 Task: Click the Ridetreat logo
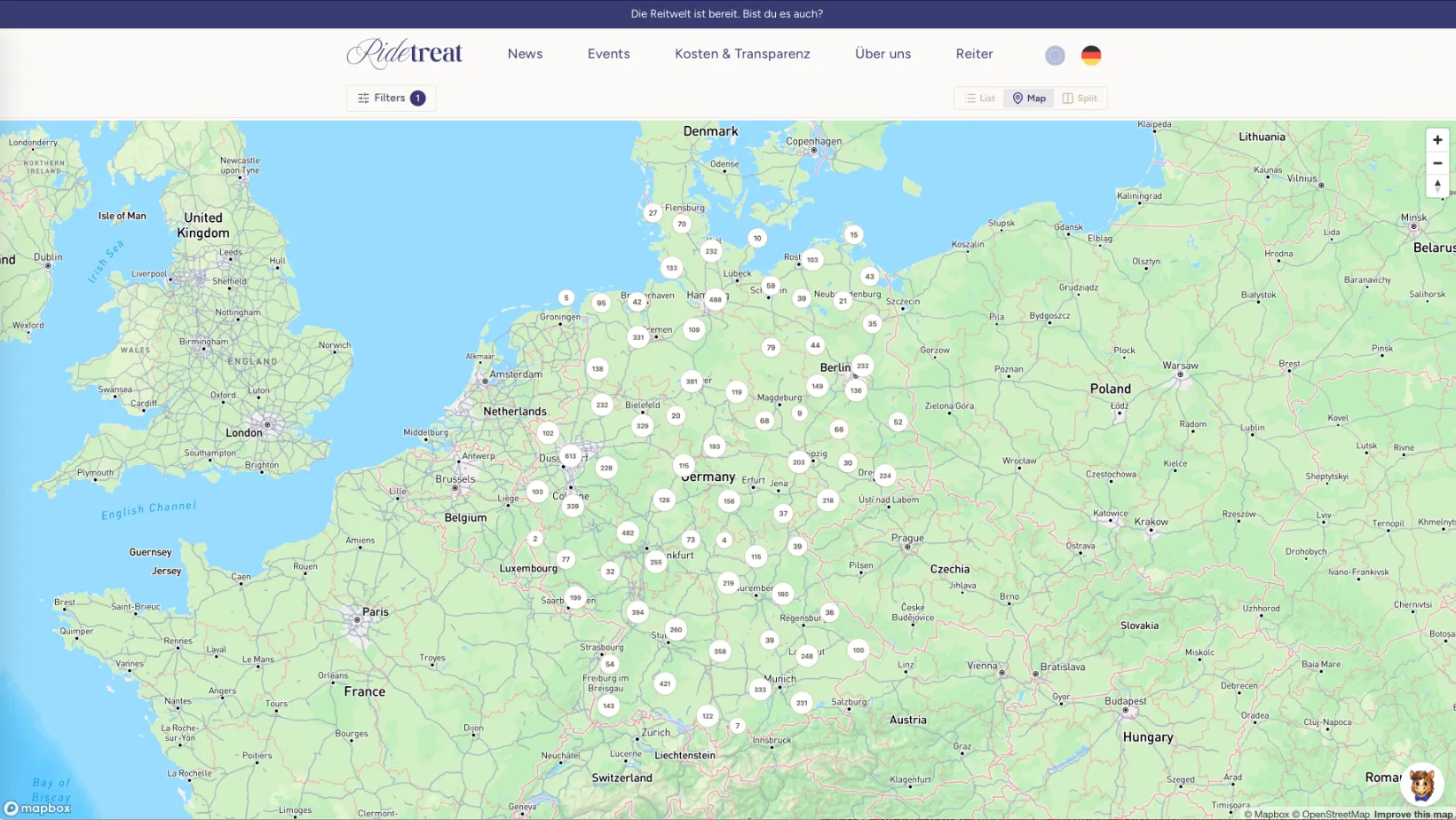coord(405,54)
